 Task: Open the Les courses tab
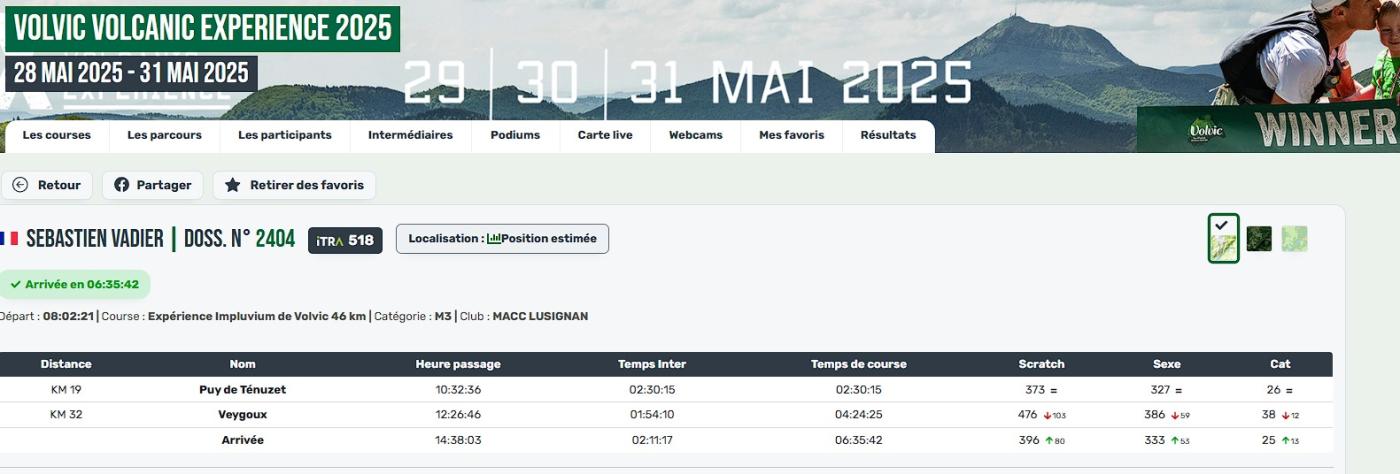click(x=56, y=135)
